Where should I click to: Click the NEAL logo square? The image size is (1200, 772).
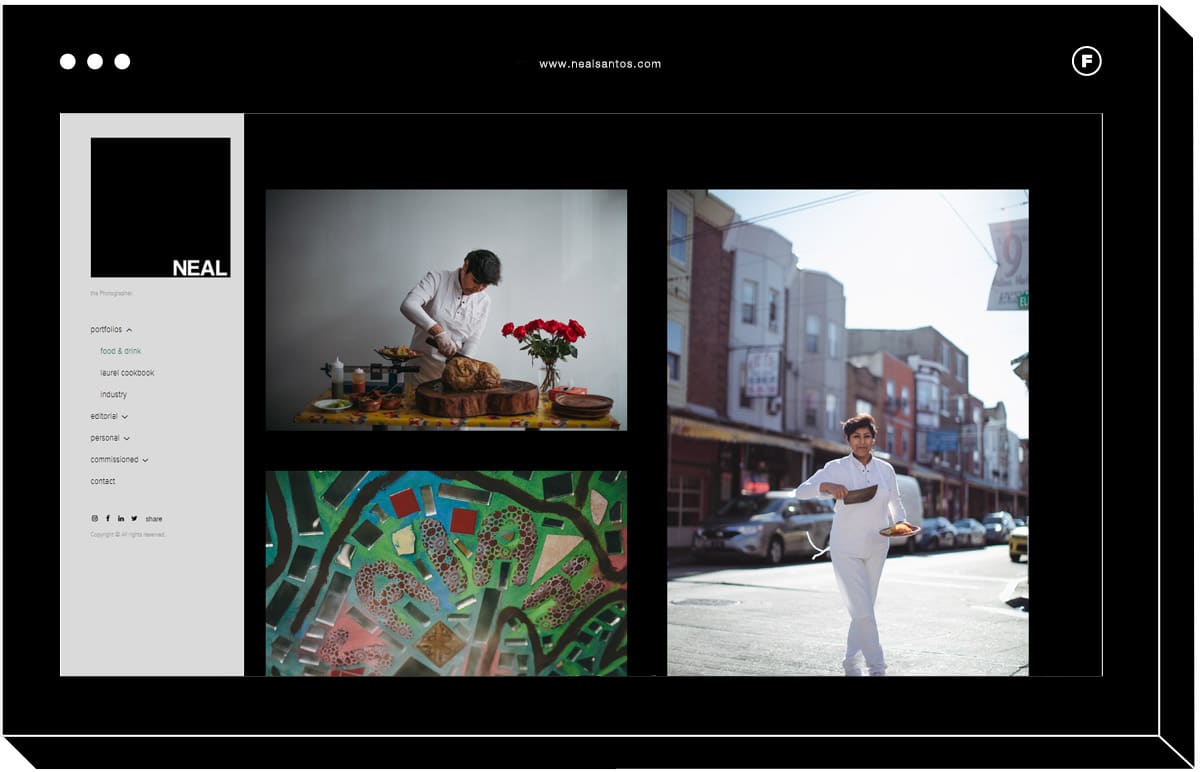(160, 207)
